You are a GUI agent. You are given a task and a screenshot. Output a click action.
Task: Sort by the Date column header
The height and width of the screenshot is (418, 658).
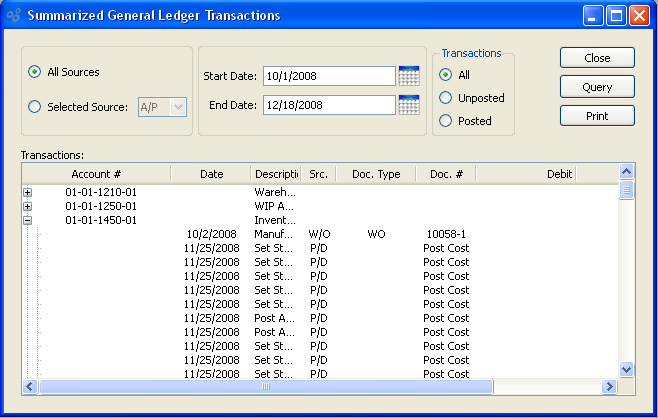tap(211, 174)
